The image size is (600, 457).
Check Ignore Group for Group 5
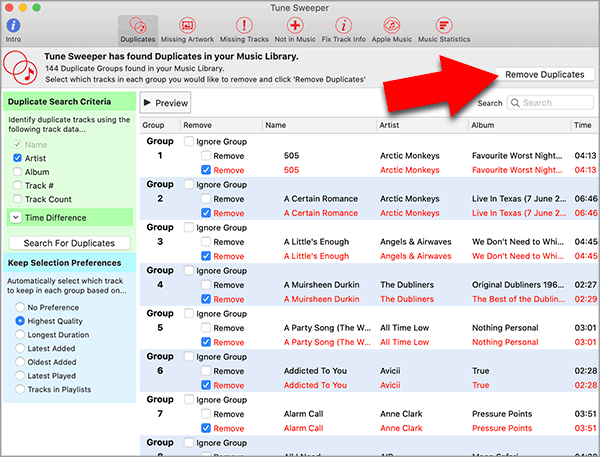[x=189, y=313]
